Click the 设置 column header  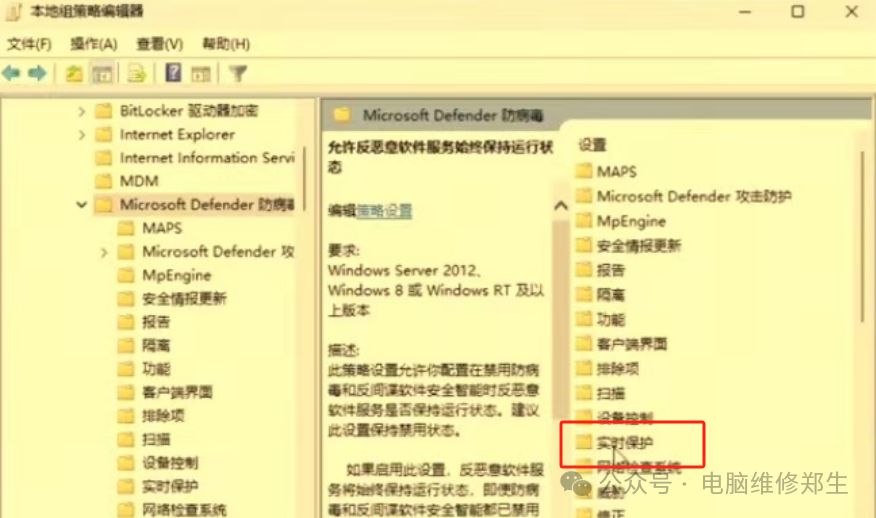click(x=592, y=145)
